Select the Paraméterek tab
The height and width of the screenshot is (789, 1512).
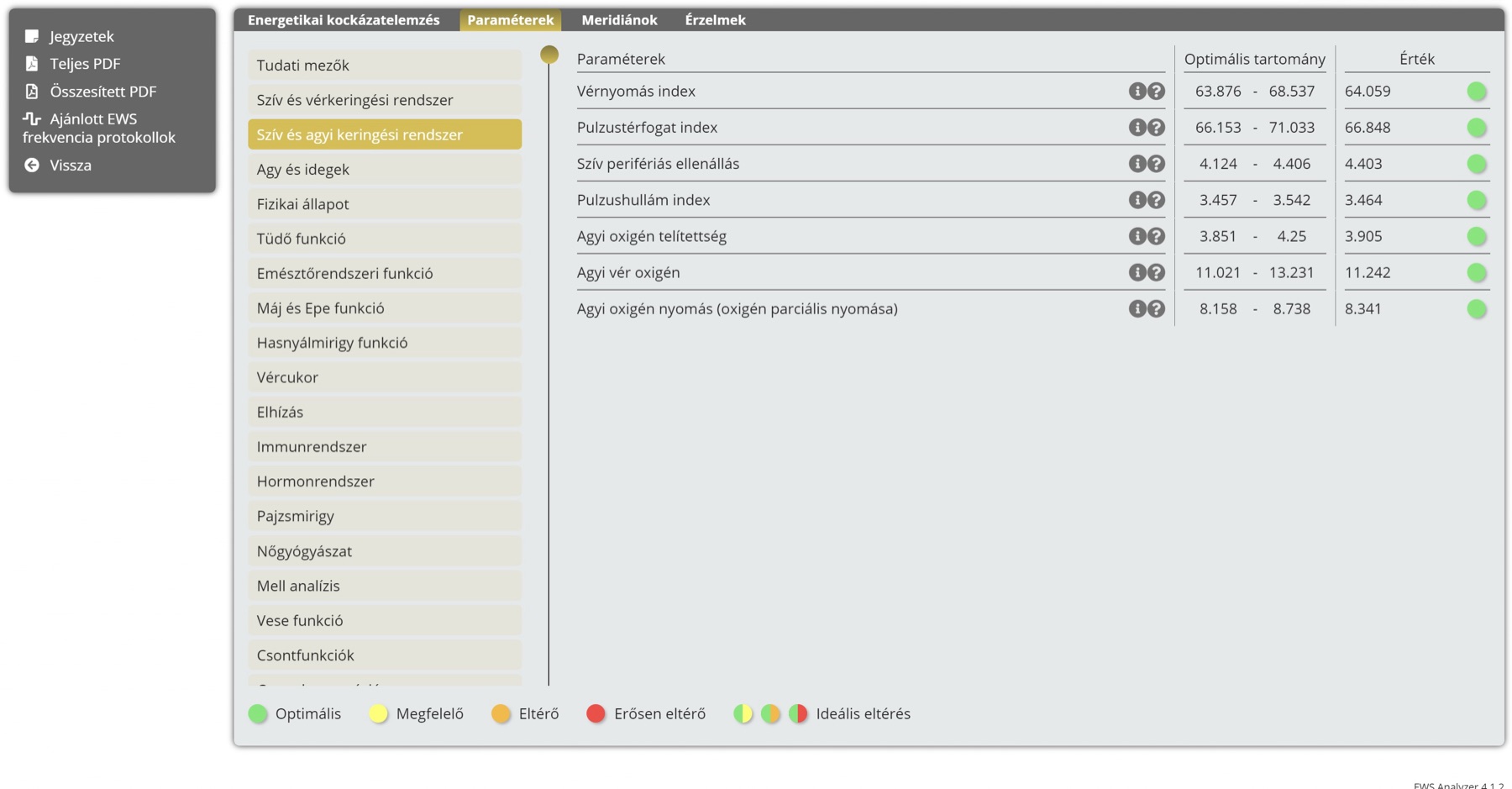coord(510,20)
